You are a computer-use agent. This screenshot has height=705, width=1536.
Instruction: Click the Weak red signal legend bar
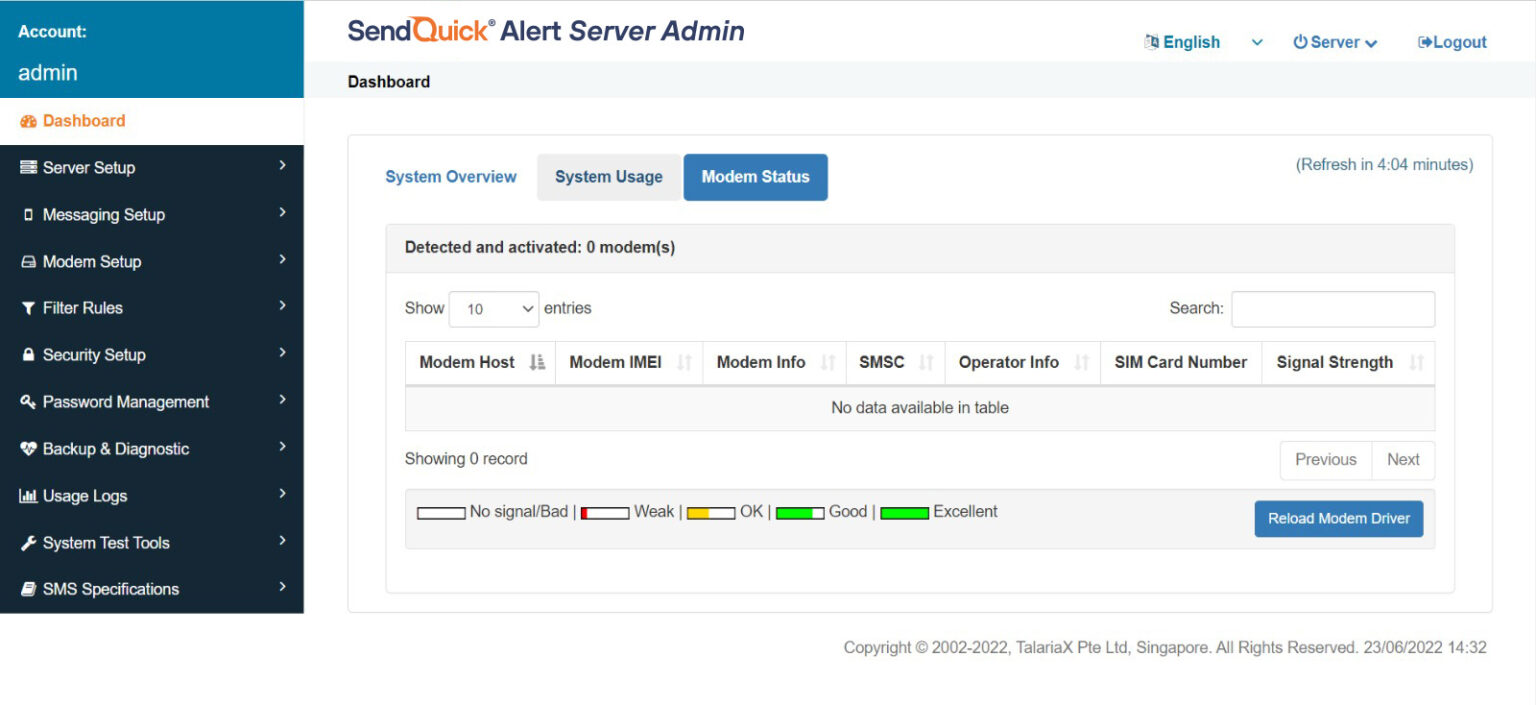point(605,513)
